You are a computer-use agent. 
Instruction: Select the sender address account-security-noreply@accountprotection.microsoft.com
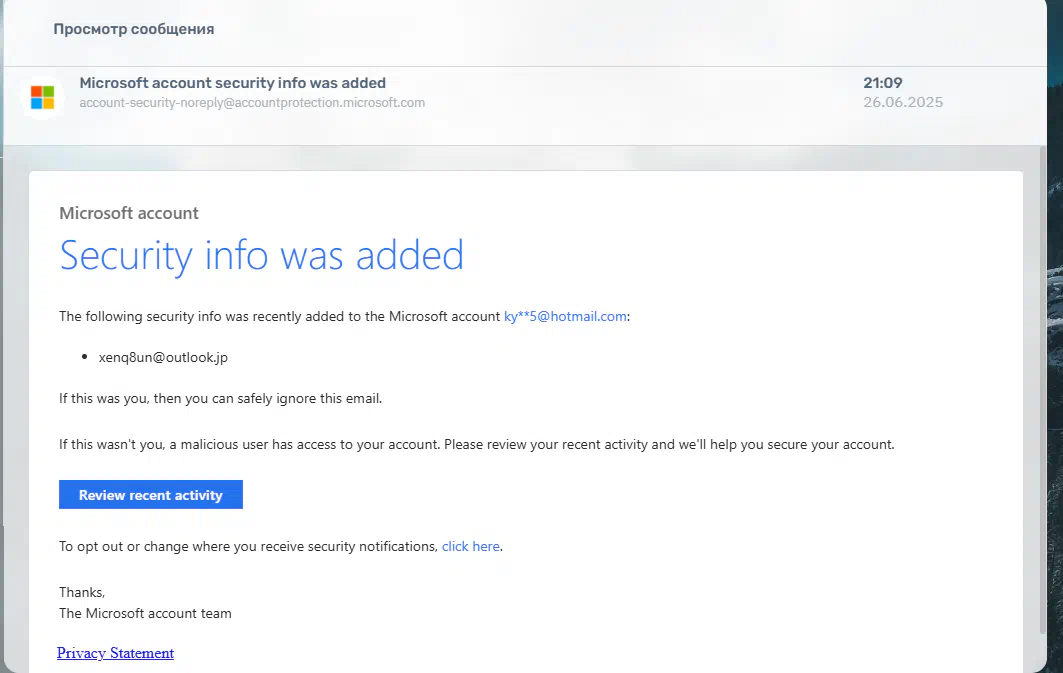pyautogui.click(x=252, y=103)
